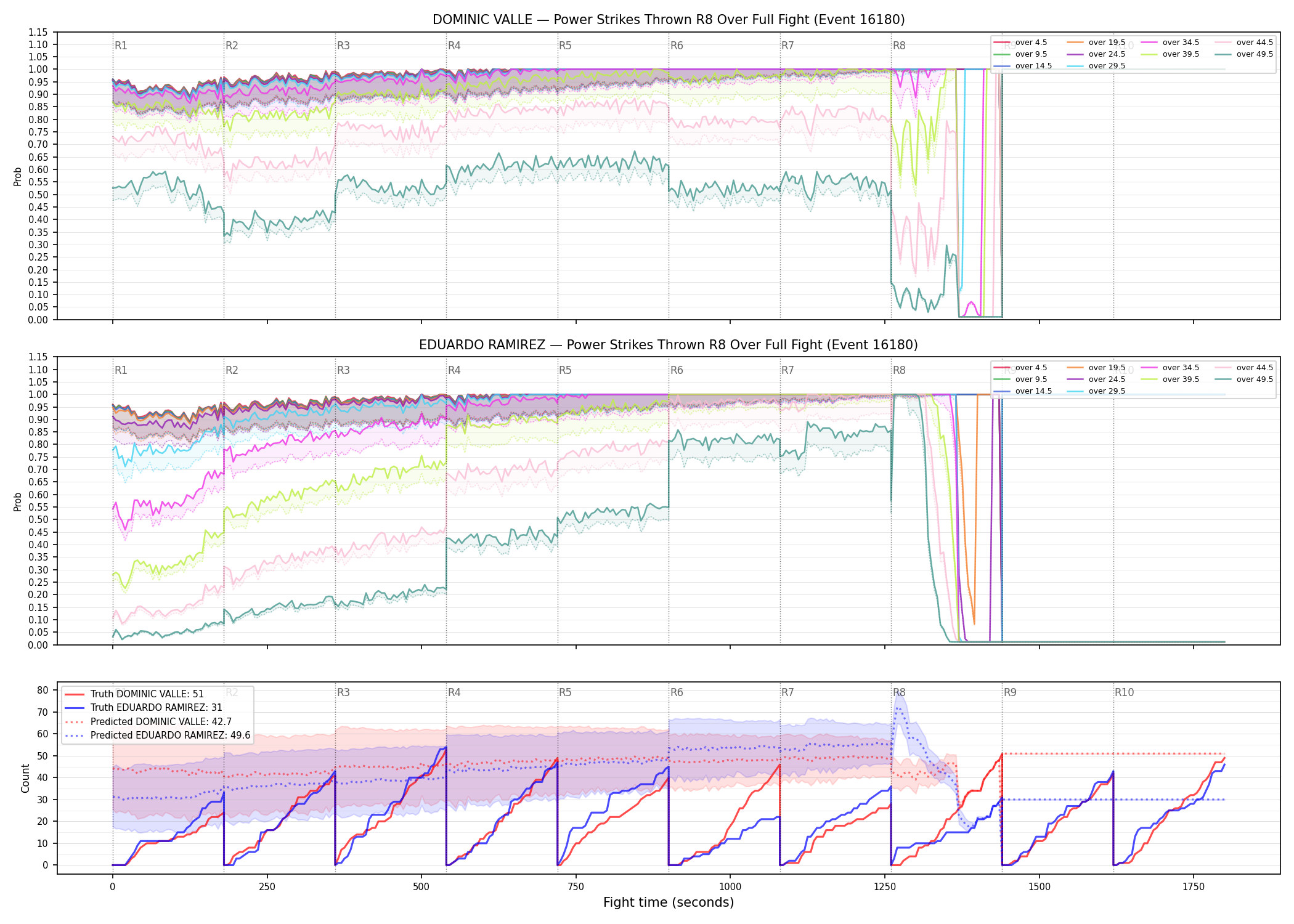This screenshot has width=1294, height=924.
Task: Click the 'Count' y-axis label
Action: point(25,778)
